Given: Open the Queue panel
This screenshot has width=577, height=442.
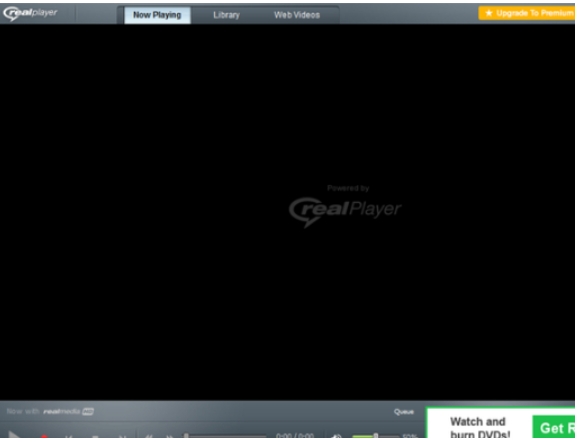Looking at the screenshot, I should (404, 411).
